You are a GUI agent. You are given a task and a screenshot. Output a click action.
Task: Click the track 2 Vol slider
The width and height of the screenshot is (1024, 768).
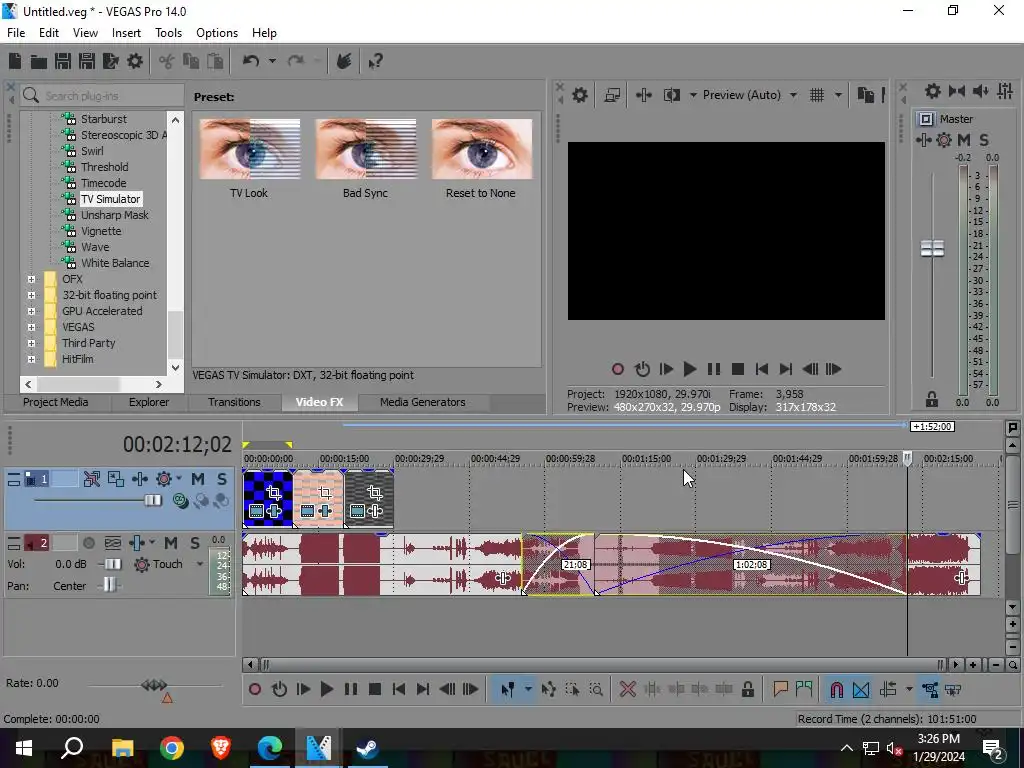[x=113, y=564]
